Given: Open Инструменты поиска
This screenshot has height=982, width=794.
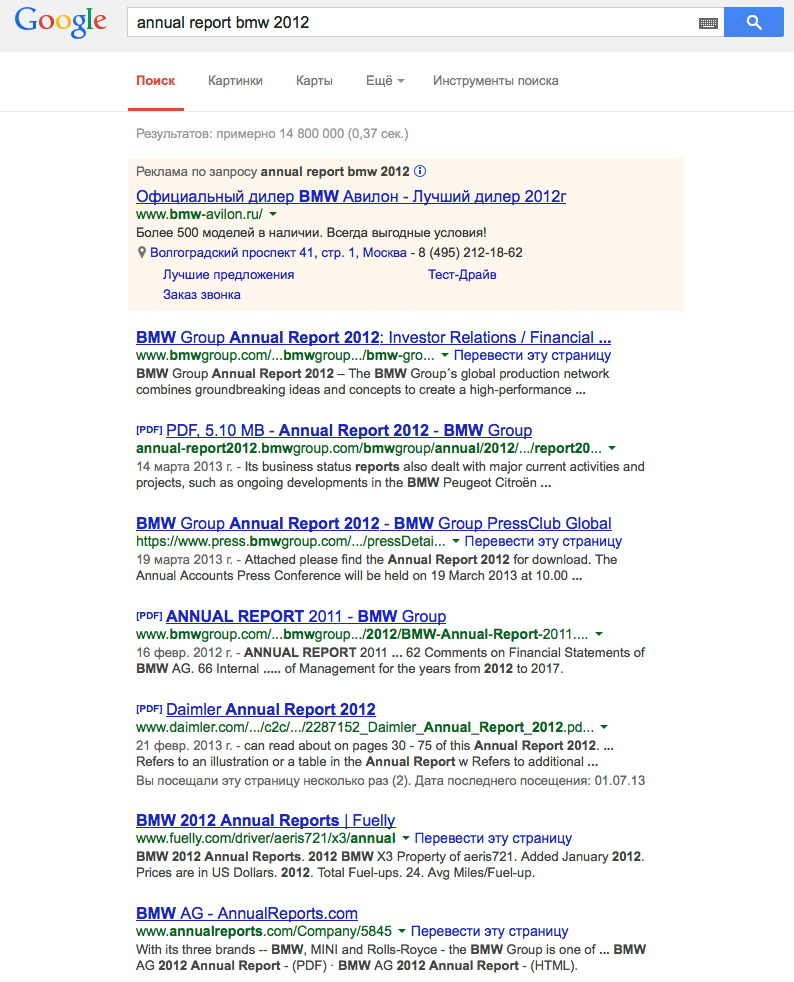Looking at the screenshot, I should [496, 81].
